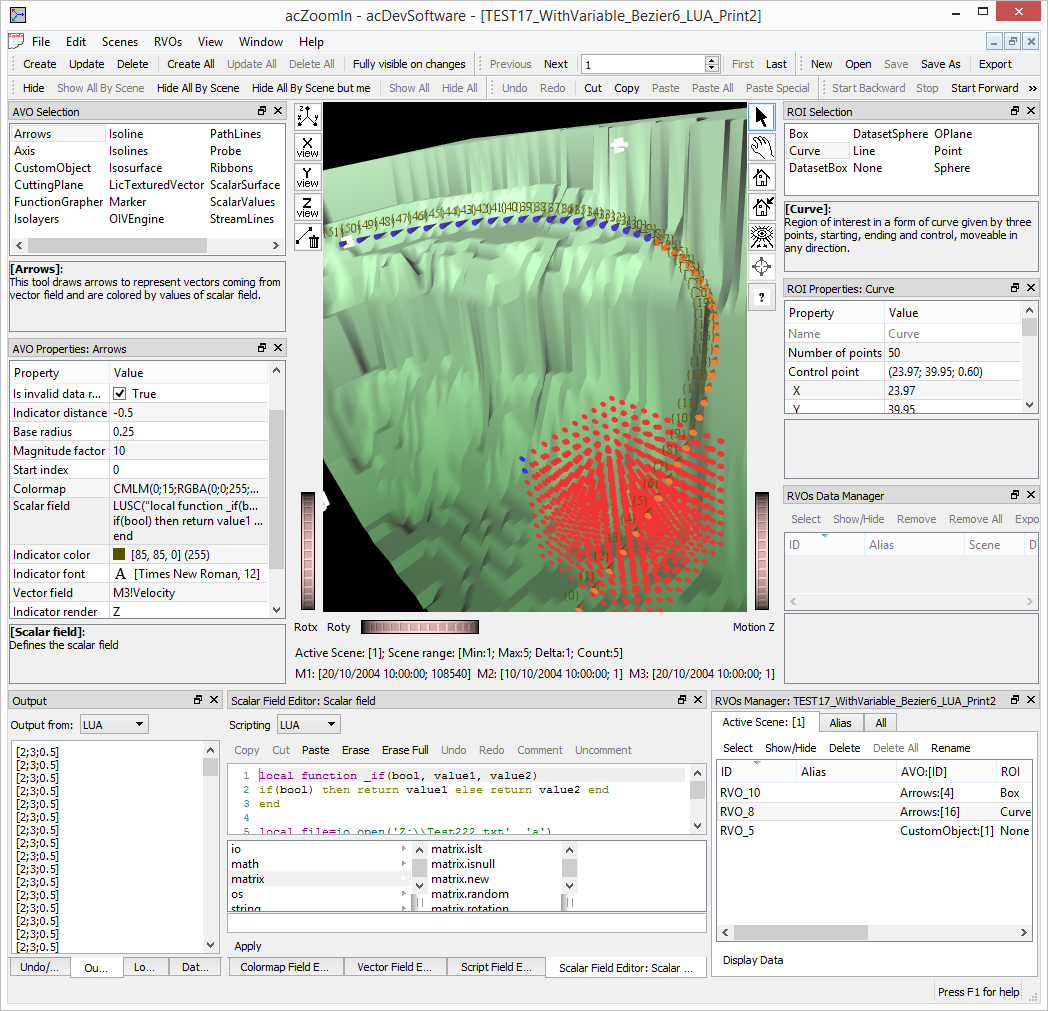Click the Indicator color swatch
Screen dimensions: 1048x1011
pos(119,555)
